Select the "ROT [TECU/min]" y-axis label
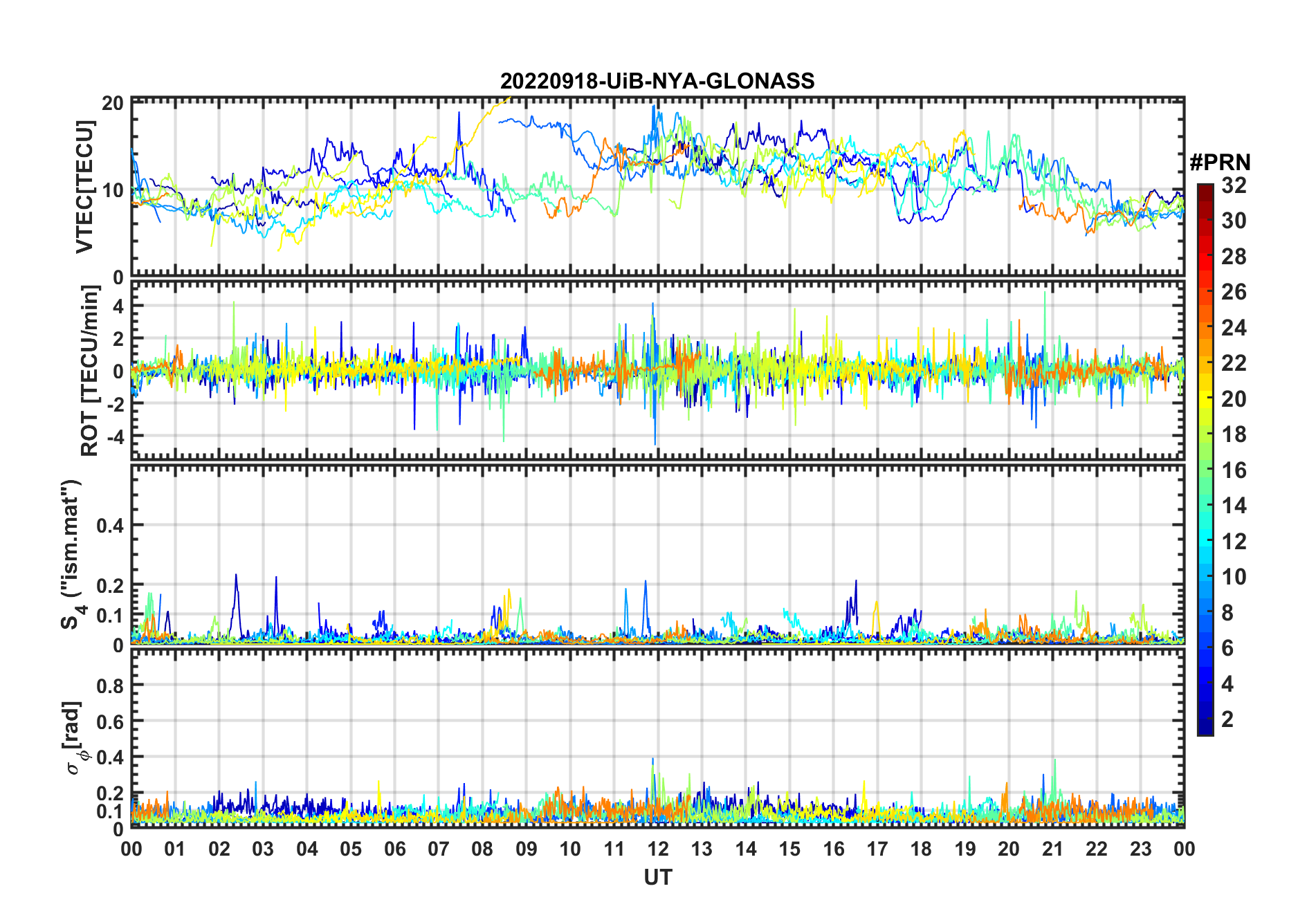The width and height of the screenshot is (1316, 920). [89, 371]
